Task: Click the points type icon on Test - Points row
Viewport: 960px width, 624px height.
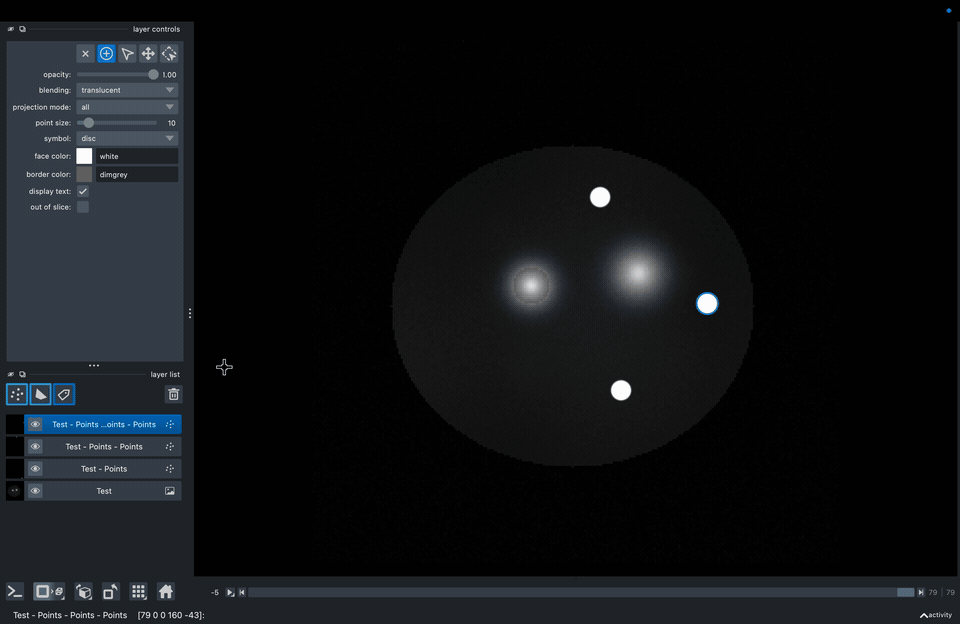Action: (x=170, y=469)
